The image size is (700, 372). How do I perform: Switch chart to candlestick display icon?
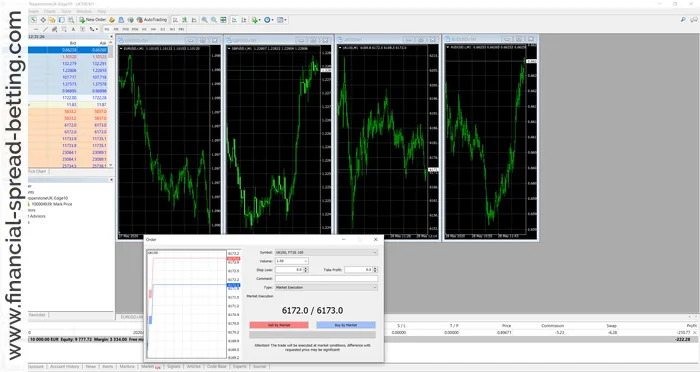(x=185, y=20)
